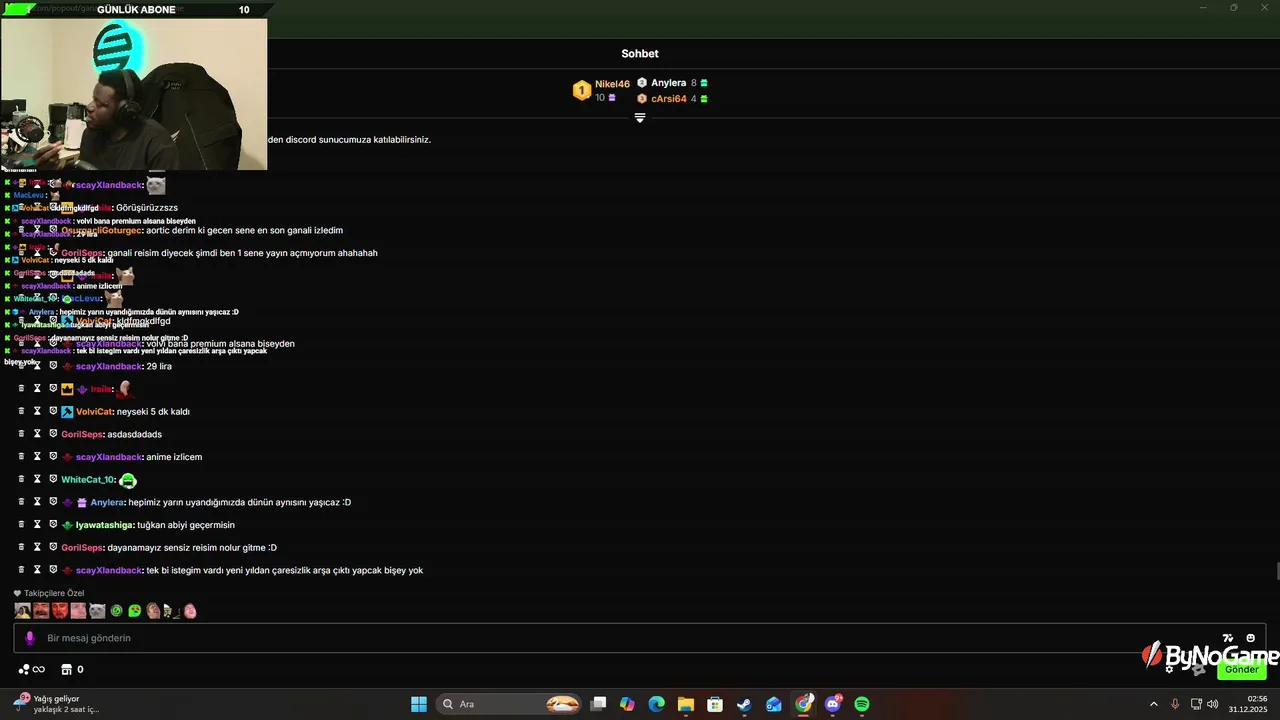Viewport: 1280px width, 720px height.
Task: Delete GorilSeps' "dayanamayız sensiz" message
Action: 21,547
